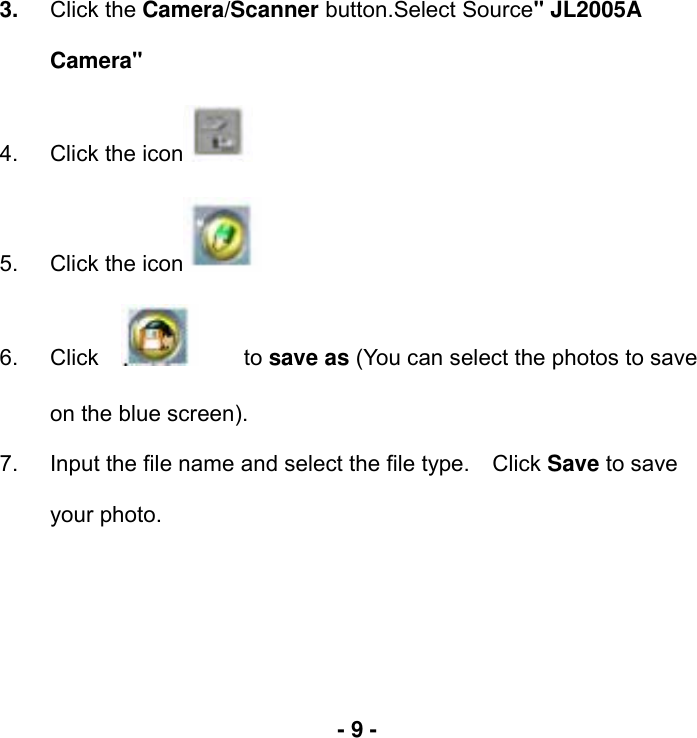Select the bold Camera/Scanner text
This screenshot has width=697, height=738.
[230, 9]
